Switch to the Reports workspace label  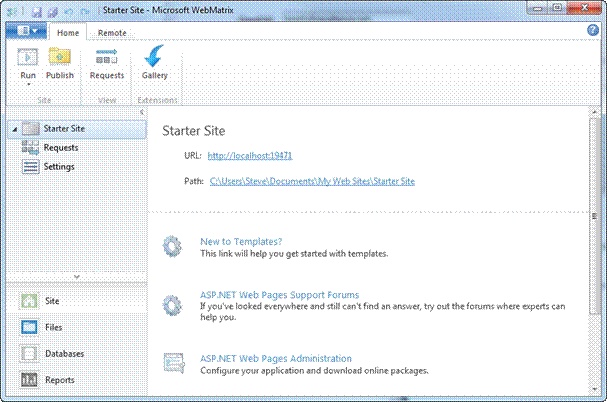(60, 380)
